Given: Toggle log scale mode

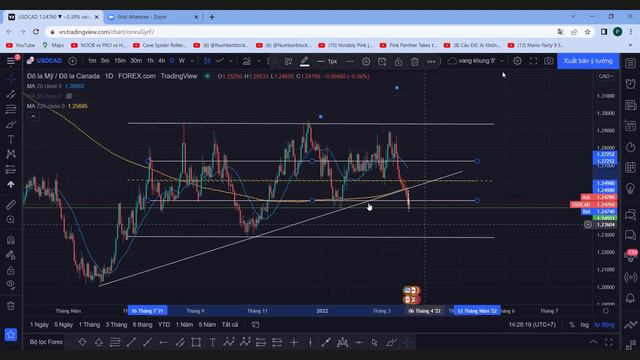Looking at the screenshot, I should pyautogui.click(x=584, y=325).
